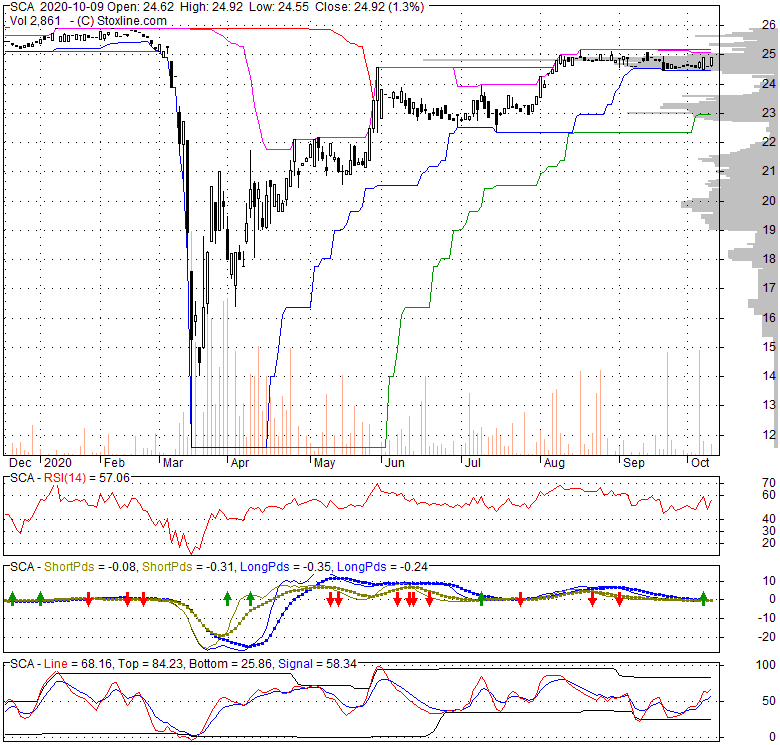Click the '50' axis label in bottom panel
The height and width of the screenshot is (745, 780).
click(769, 701)
